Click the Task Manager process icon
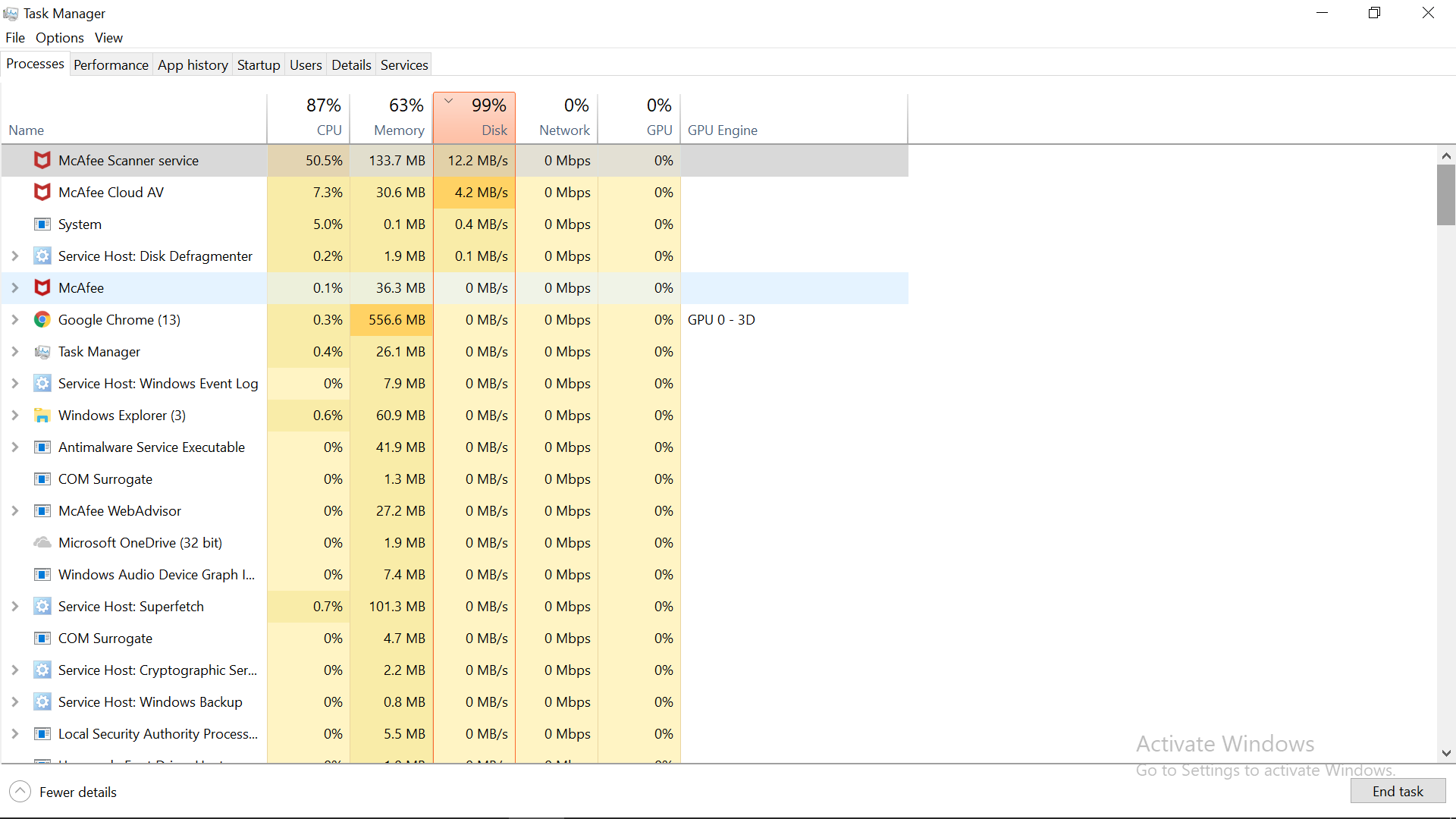 42,351
